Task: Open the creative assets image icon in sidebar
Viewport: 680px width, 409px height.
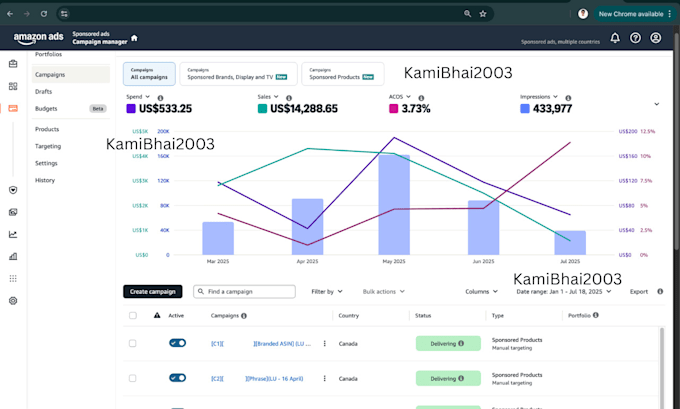Action: tap(13, 212)
